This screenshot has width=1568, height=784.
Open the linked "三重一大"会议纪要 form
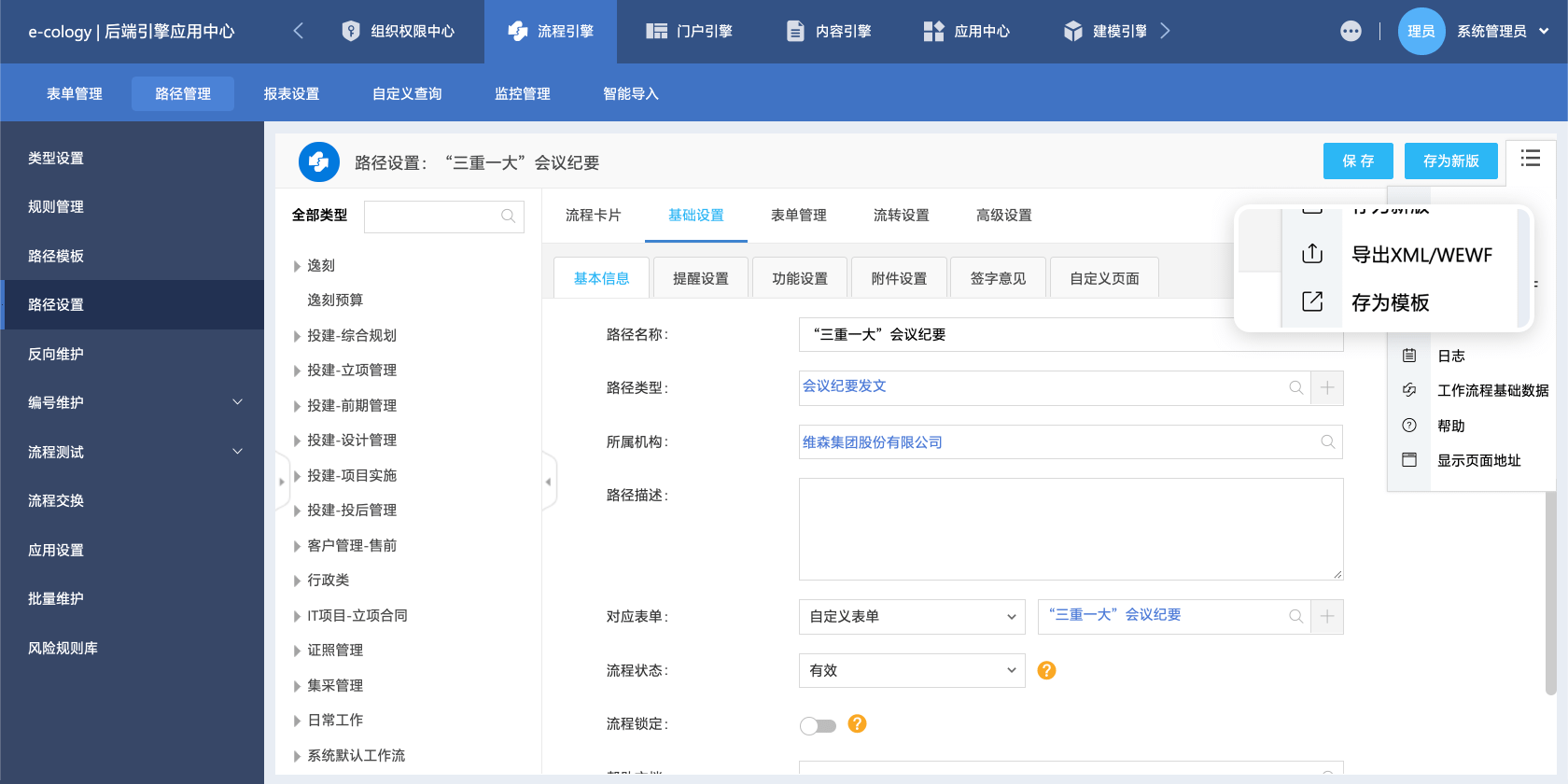click(x=1114, y=615)
